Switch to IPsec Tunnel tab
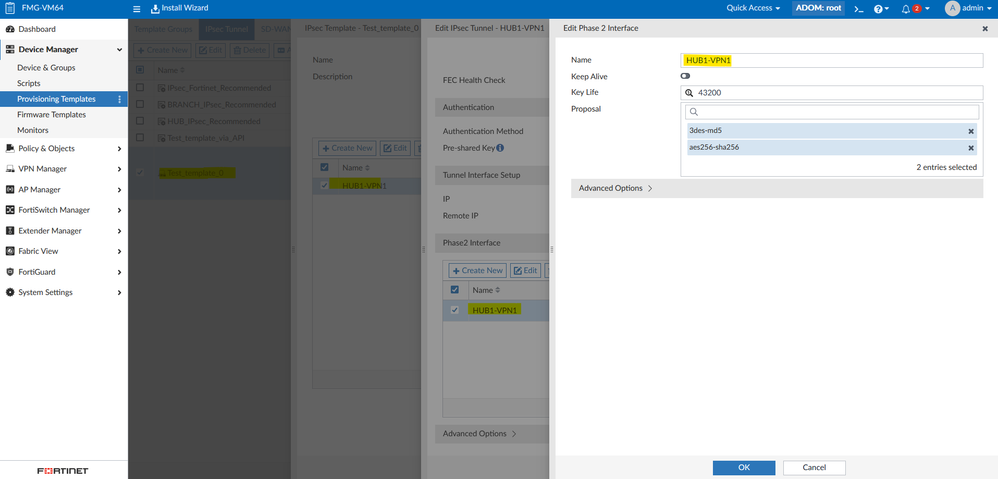Screen dimensions: 998x479 click(x=226, y=29)
